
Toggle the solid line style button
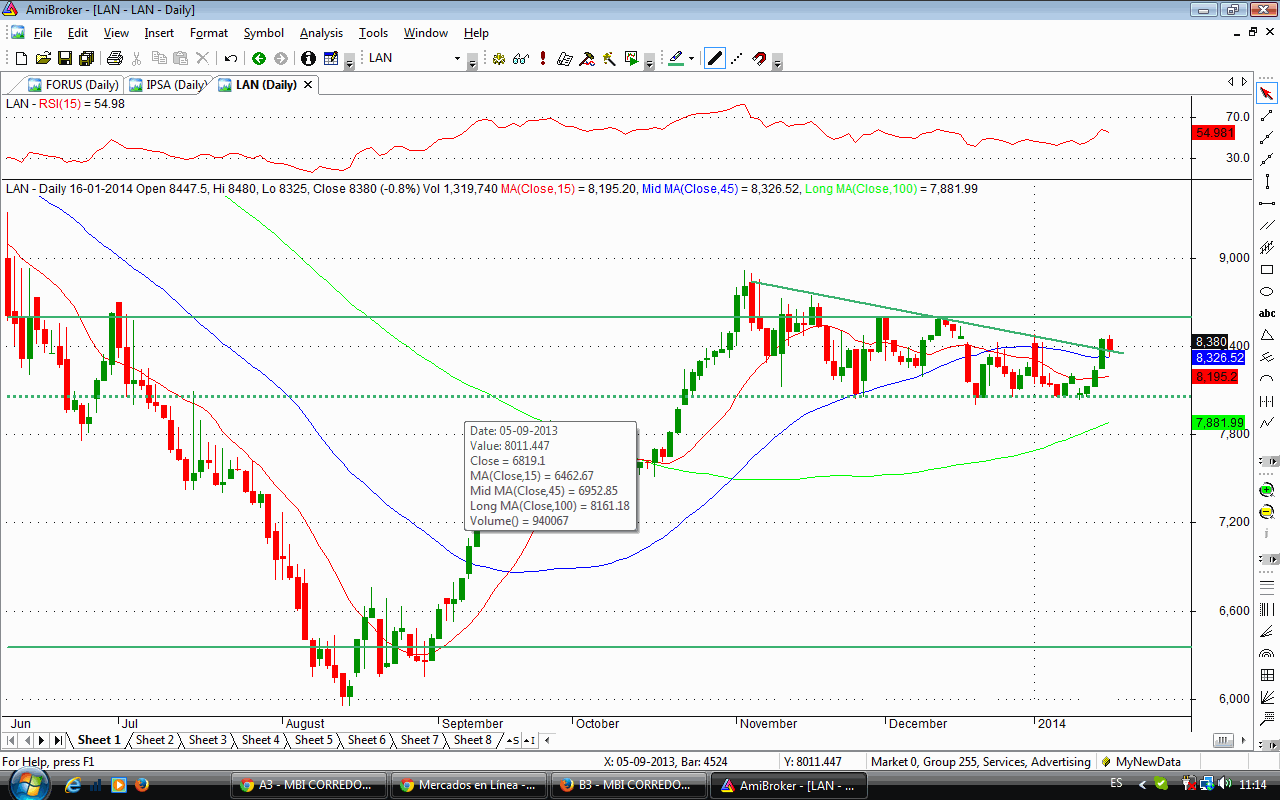[714, 59]
